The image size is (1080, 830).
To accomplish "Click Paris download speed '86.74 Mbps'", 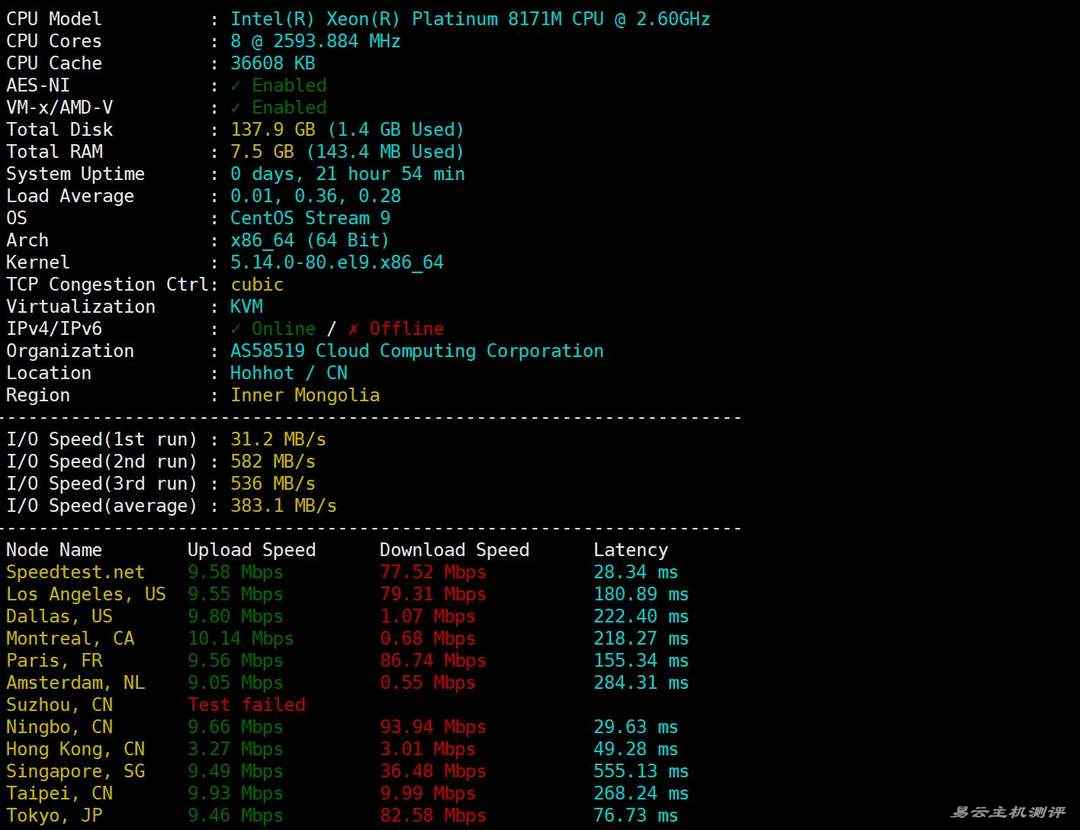I will [433, 661].
